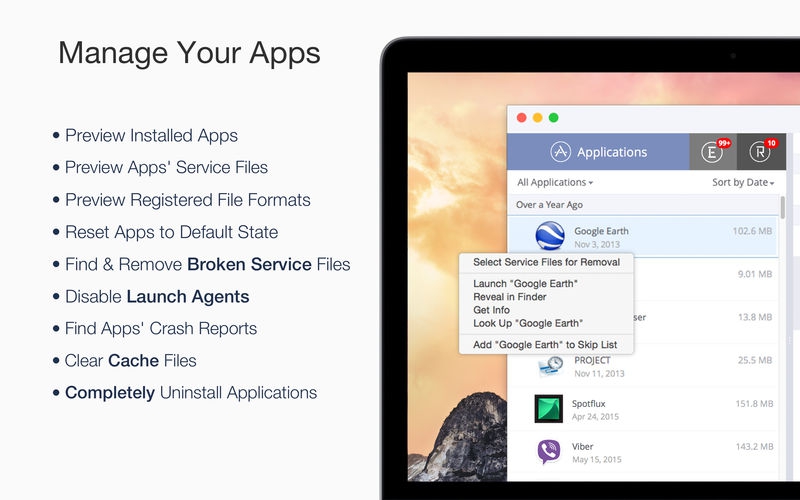
Task: Select the Google Earth globe icon
Action: coord(549,236)
